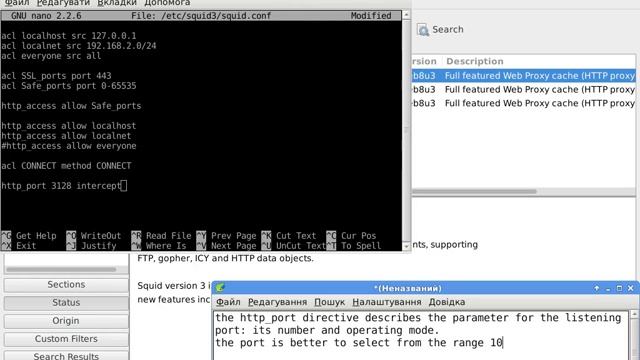Click the '#http_access allow everyone' line
The height and width of the screenshot is (360, 640).
69,146
